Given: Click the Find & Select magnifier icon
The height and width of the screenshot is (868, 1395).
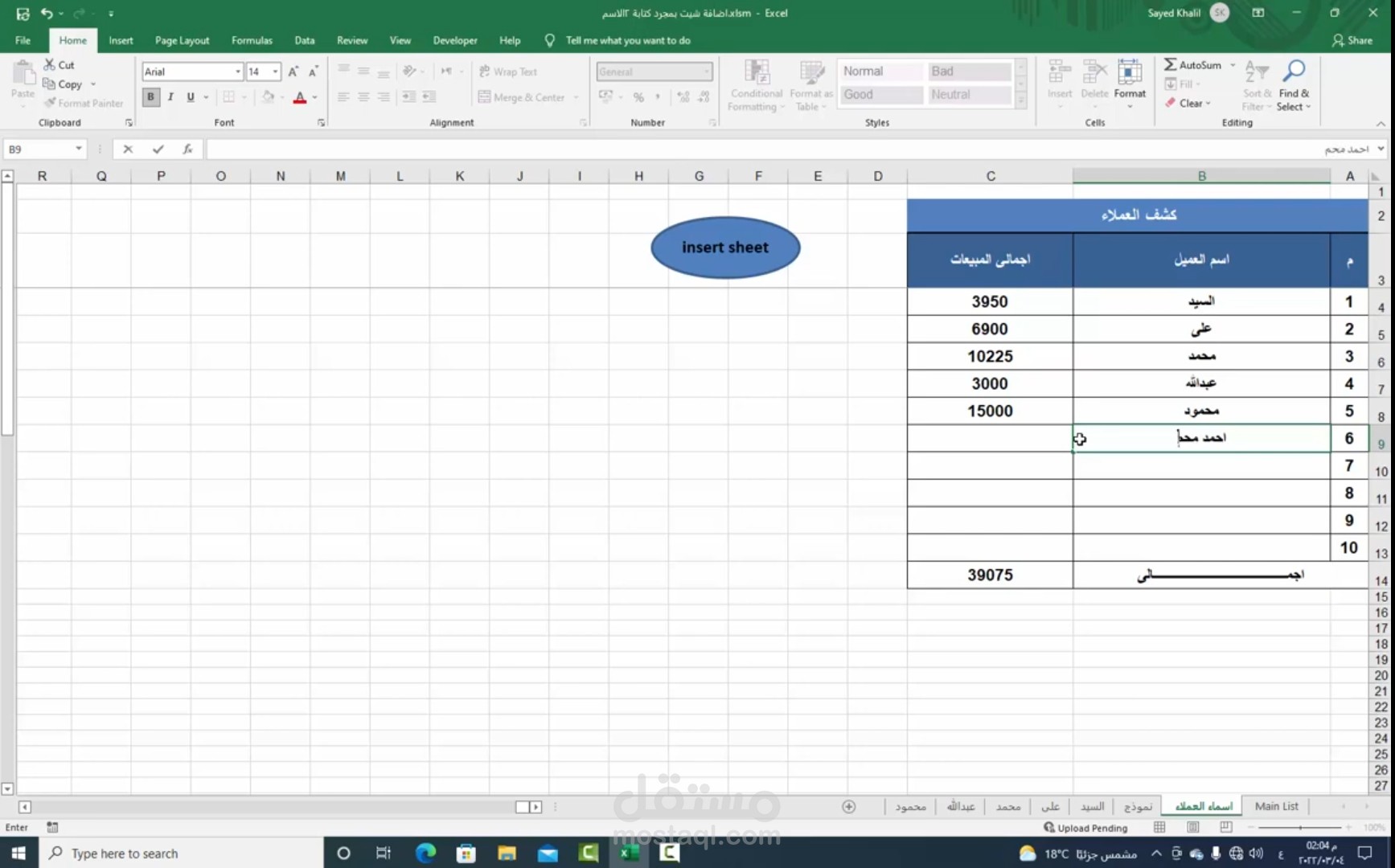Looking at the screenshot, I should click(1294, 72).
